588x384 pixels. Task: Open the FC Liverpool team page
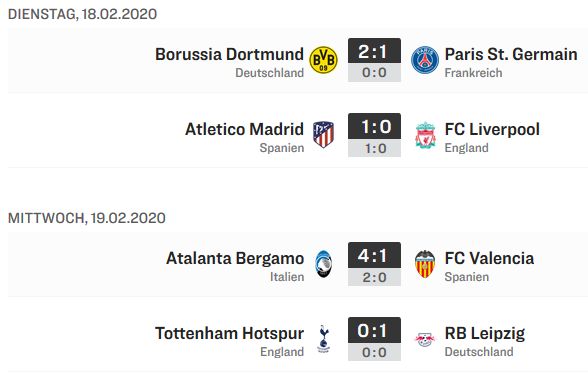[492, 129]
